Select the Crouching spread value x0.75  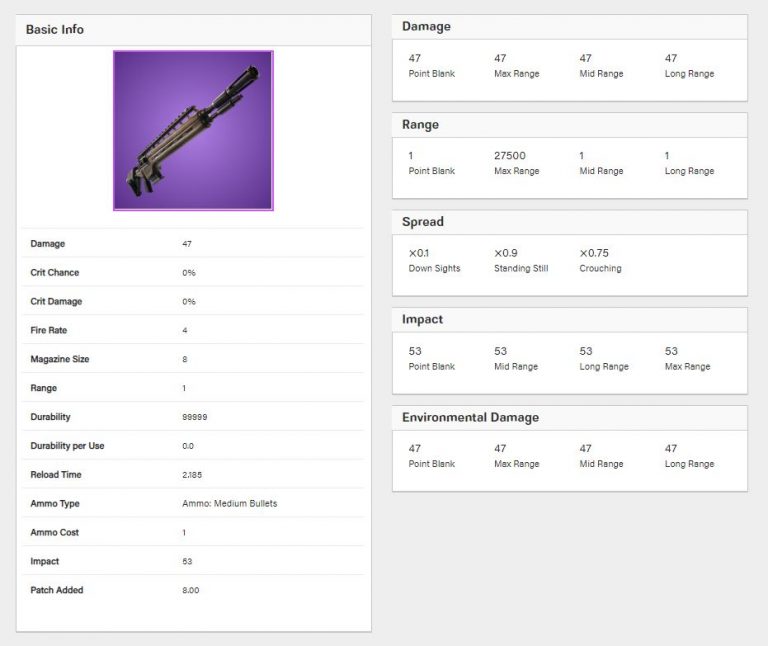(x=594, y=253)
